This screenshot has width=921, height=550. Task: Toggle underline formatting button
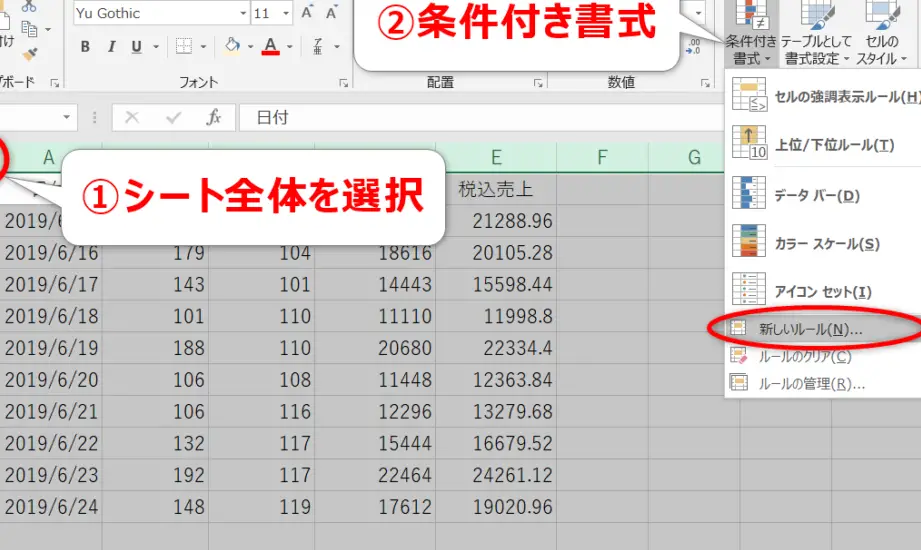pos(136,47)
